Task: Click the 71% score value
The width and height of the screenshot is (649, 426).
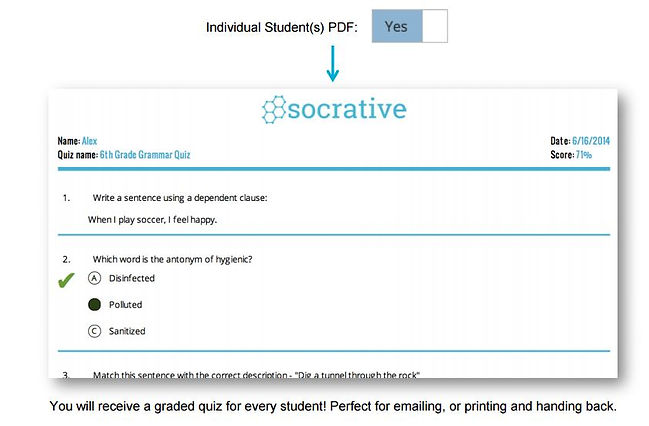Action: 584,155
